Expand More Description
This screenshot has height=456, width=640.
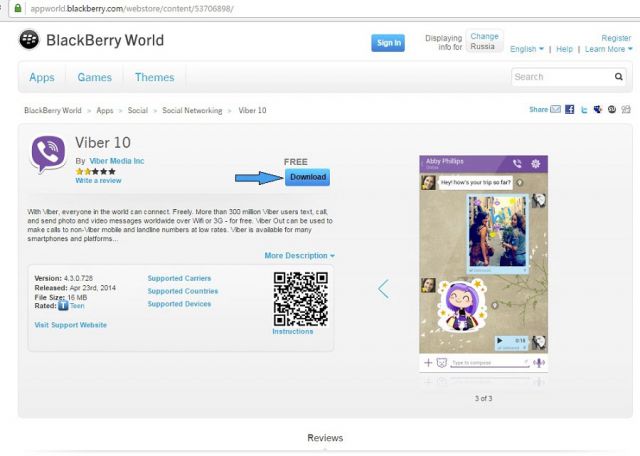pos(299,256)
